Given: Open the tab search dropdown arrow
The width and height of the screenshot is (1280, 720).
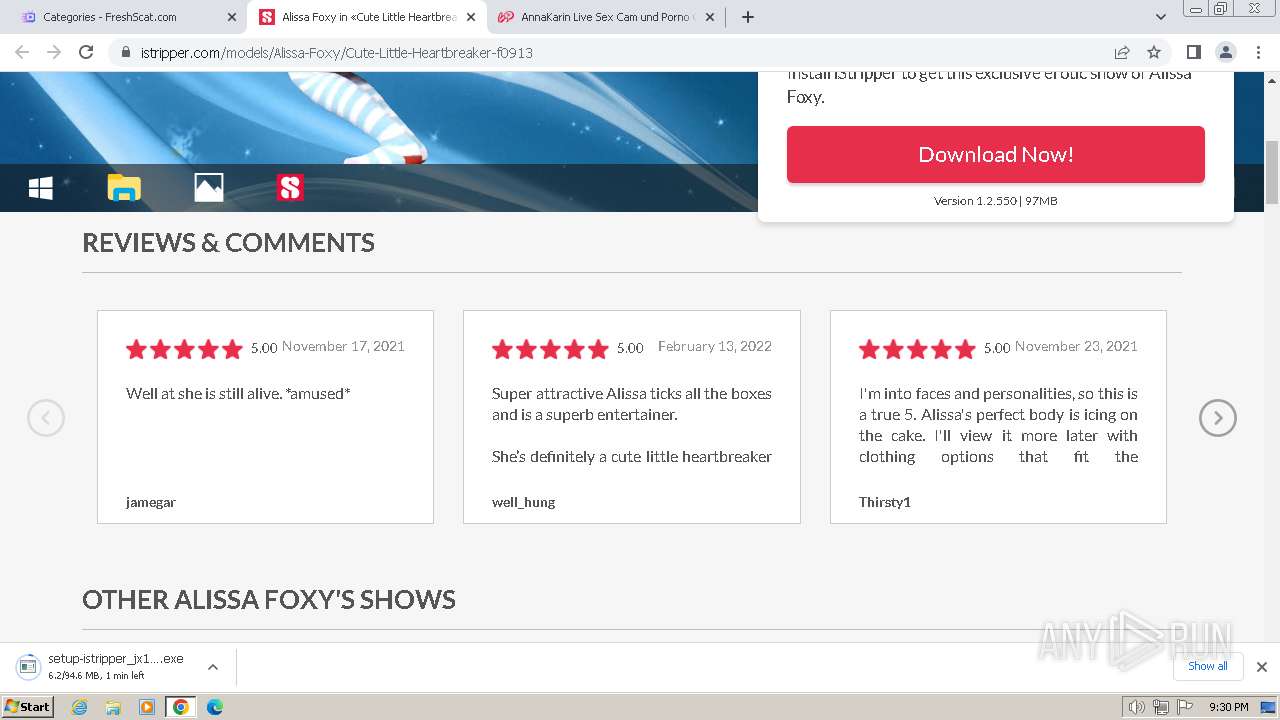Looking at the screenshot, I should [x=1160, y=17].
